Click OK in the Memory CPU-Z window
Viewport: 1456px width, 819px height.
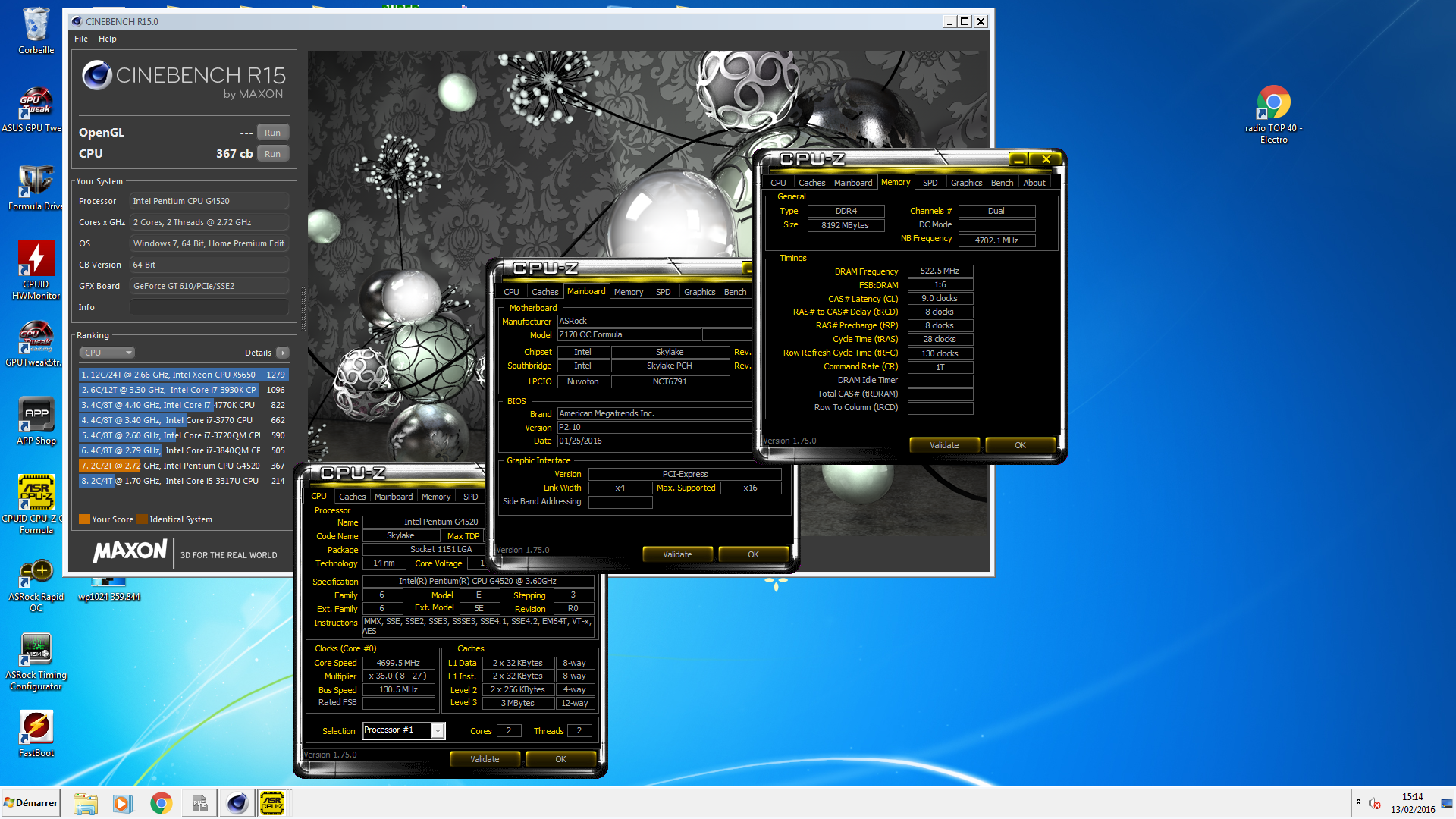tap(1020, 445)
